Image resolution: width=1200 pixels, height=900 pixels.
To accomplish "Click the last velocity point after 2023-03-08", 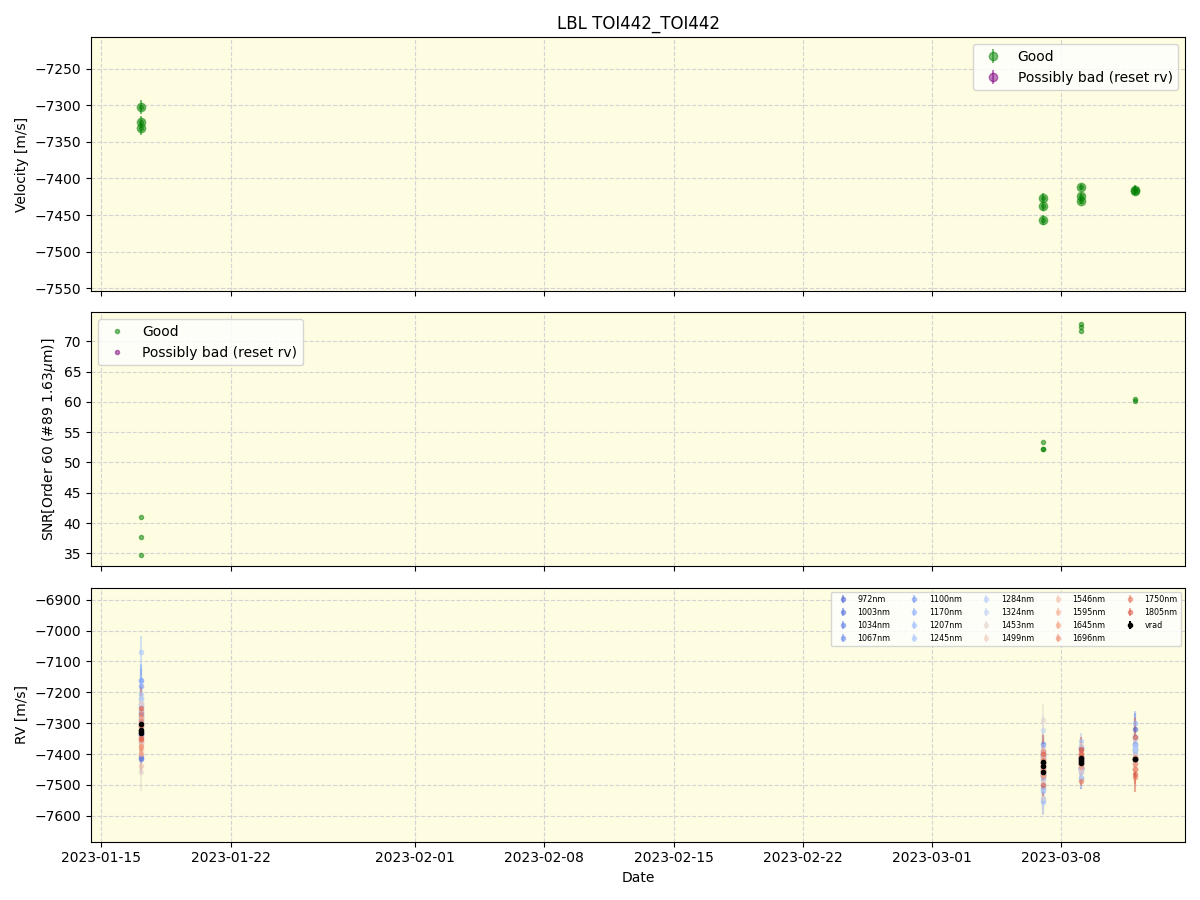I will [1135, 191].
